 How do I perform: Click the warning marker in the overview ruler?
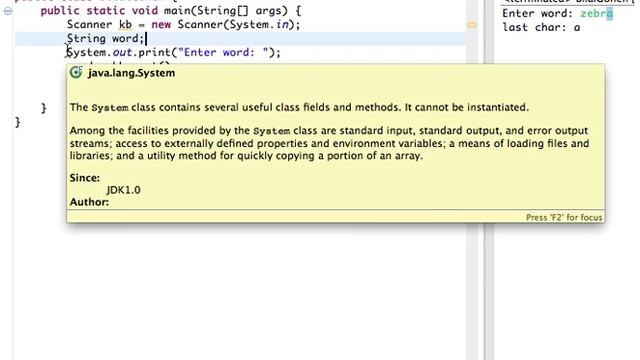(x=472, y=25)
